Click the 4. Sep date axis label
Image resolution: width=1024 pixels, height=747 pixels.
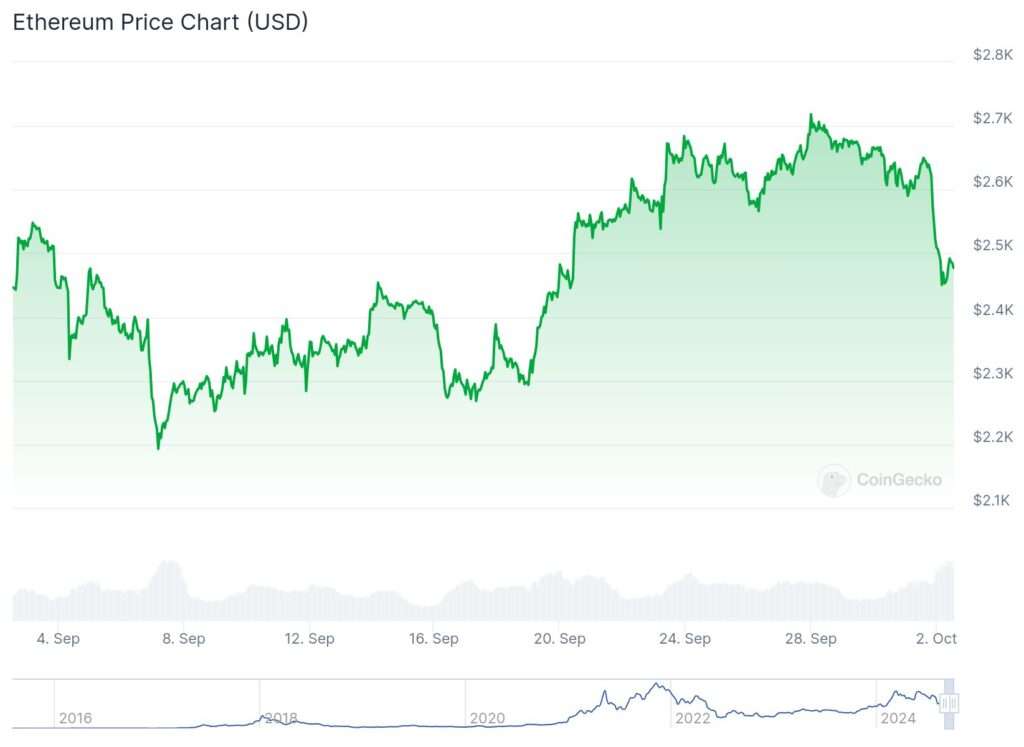coord(58,639)
